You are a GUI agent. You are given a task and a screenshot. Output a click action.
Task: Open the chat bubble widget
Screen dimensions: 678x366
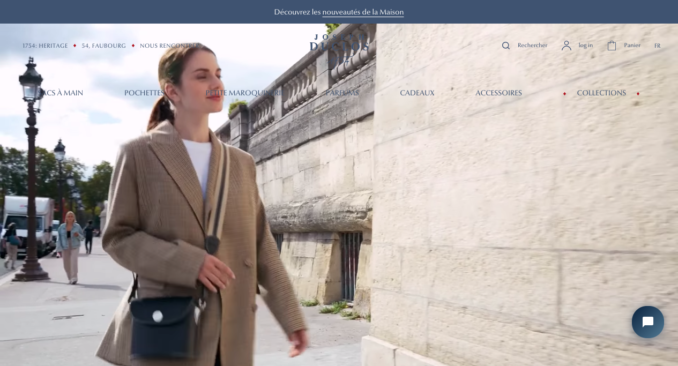click(x=647, y=322)
